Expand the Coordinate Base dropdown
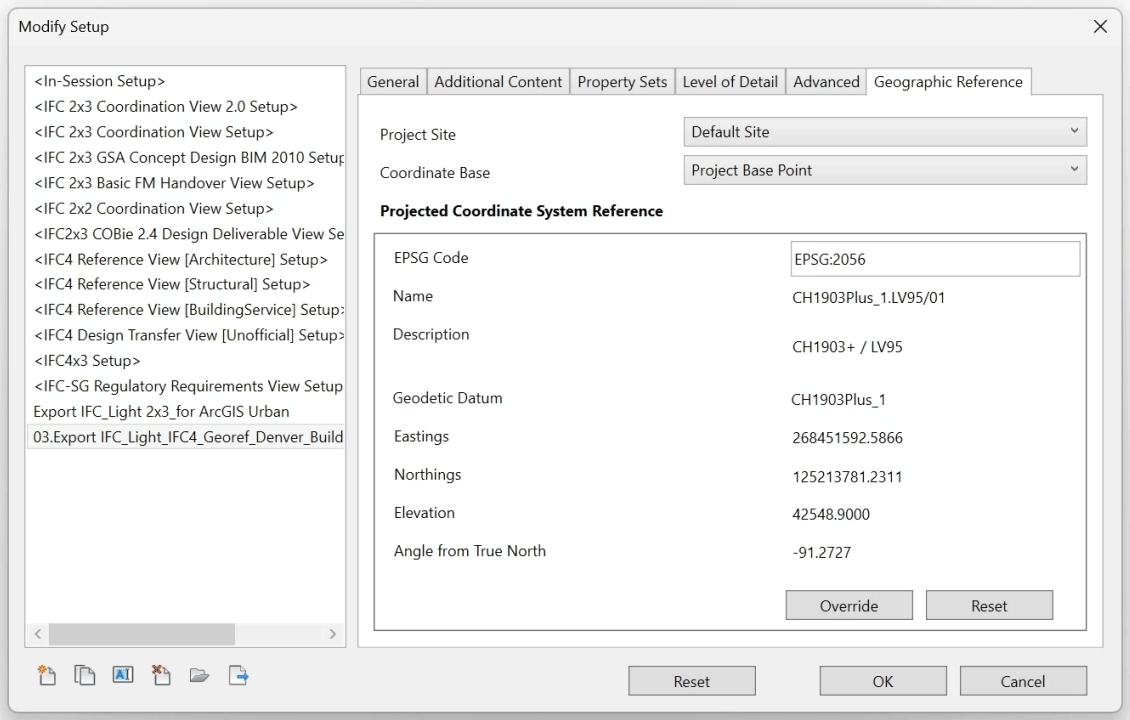Viewport: 1130px width, 720px height. click(x=884, y=170)
